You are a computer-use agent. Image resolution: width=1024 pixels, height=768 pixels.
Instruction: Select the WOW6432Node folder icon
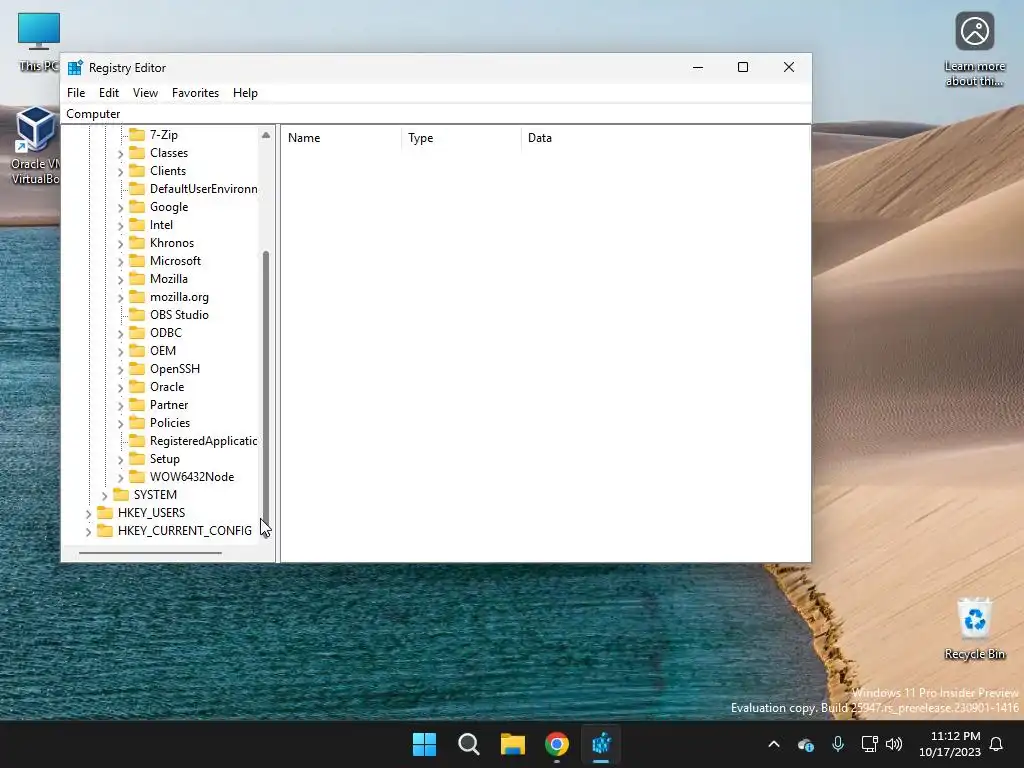(136, 477)
